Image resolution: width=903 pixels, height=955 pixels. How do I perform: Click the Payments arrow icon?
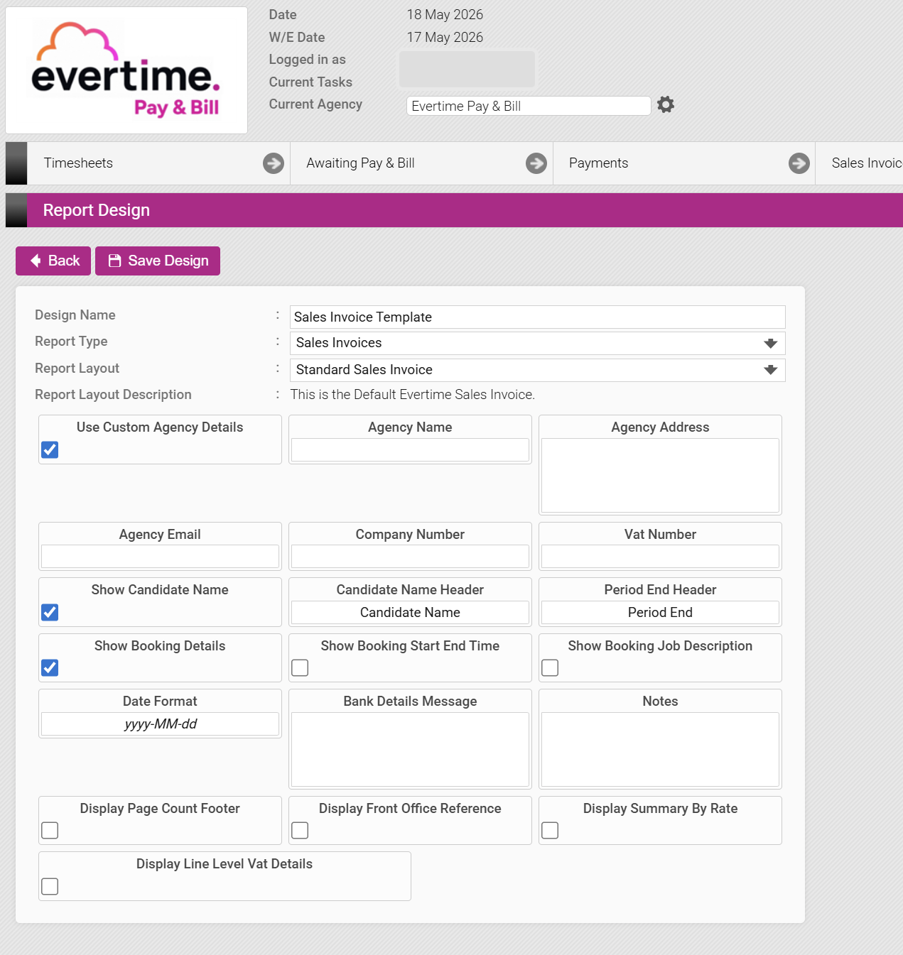pyautogui.click(x=799, y=163)
